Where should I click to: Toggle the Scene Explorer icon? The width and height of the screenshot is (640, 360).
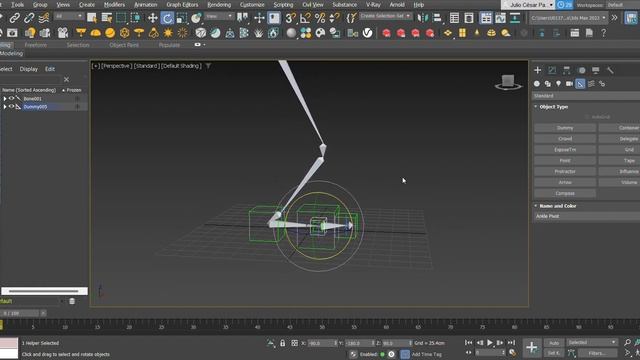tap(454, 18)
